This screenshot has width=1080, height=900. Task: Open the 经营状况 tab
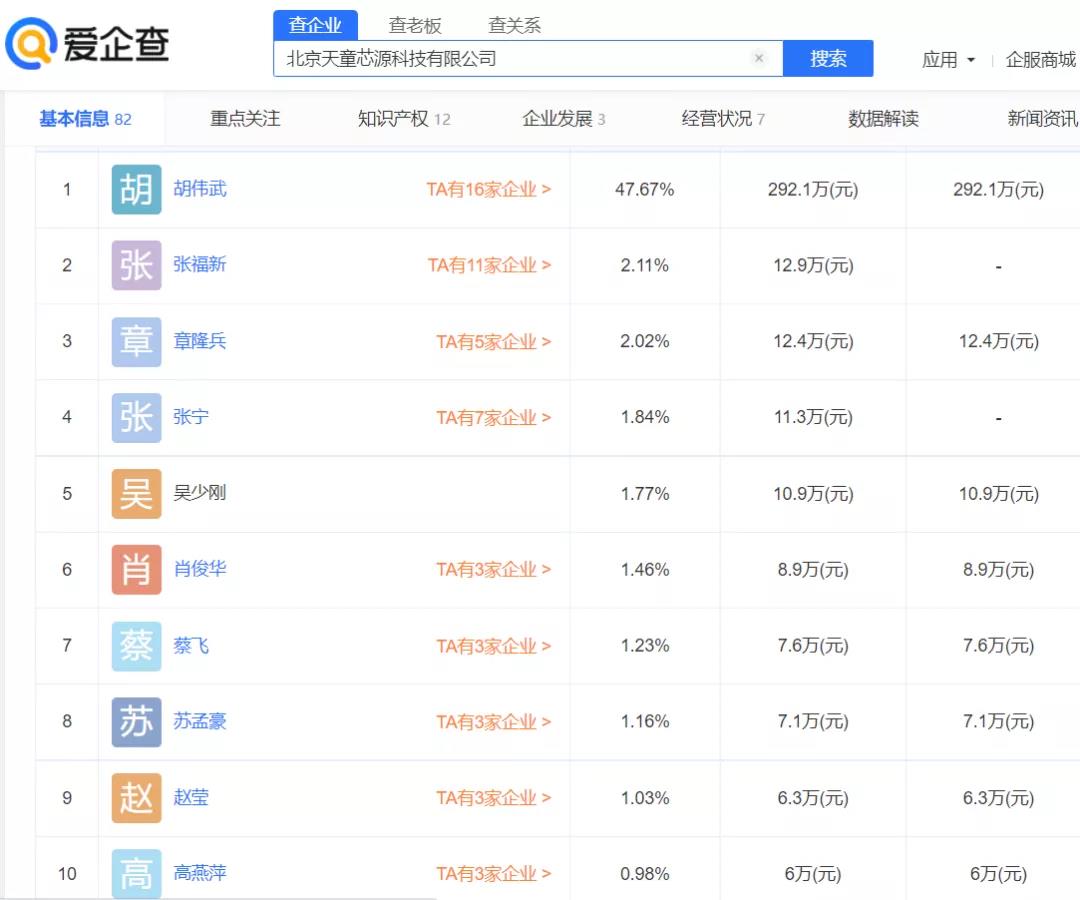coord(723,118)
